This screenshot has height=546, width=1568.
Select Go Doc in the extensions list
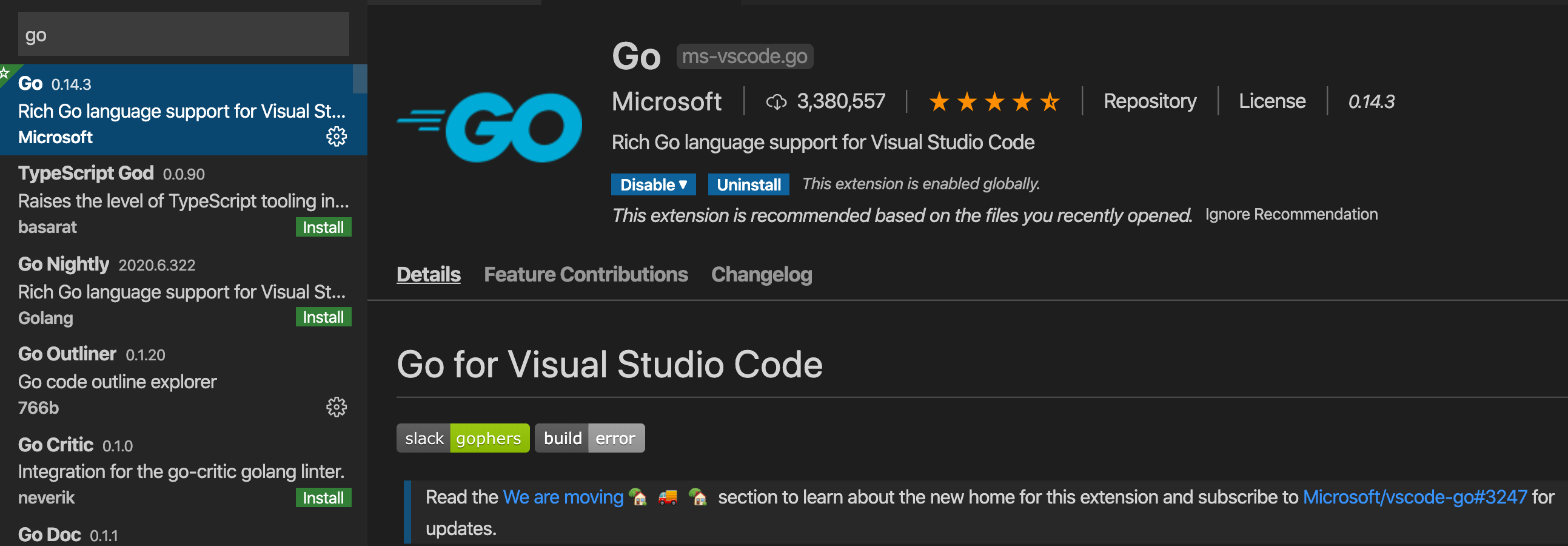[x=183, y=533]
